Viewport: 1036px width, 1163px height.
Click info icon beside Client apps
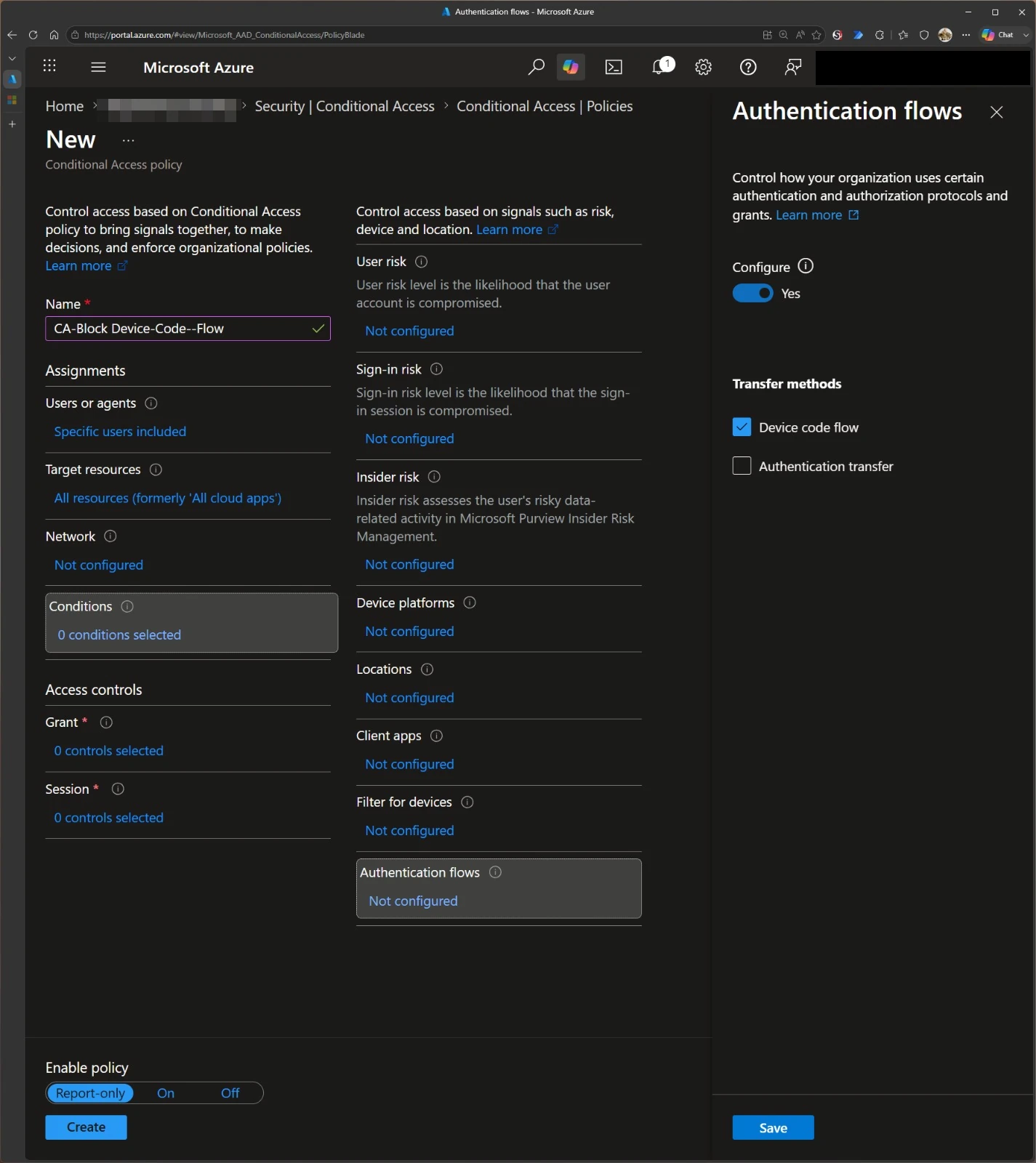coord(436,736)
